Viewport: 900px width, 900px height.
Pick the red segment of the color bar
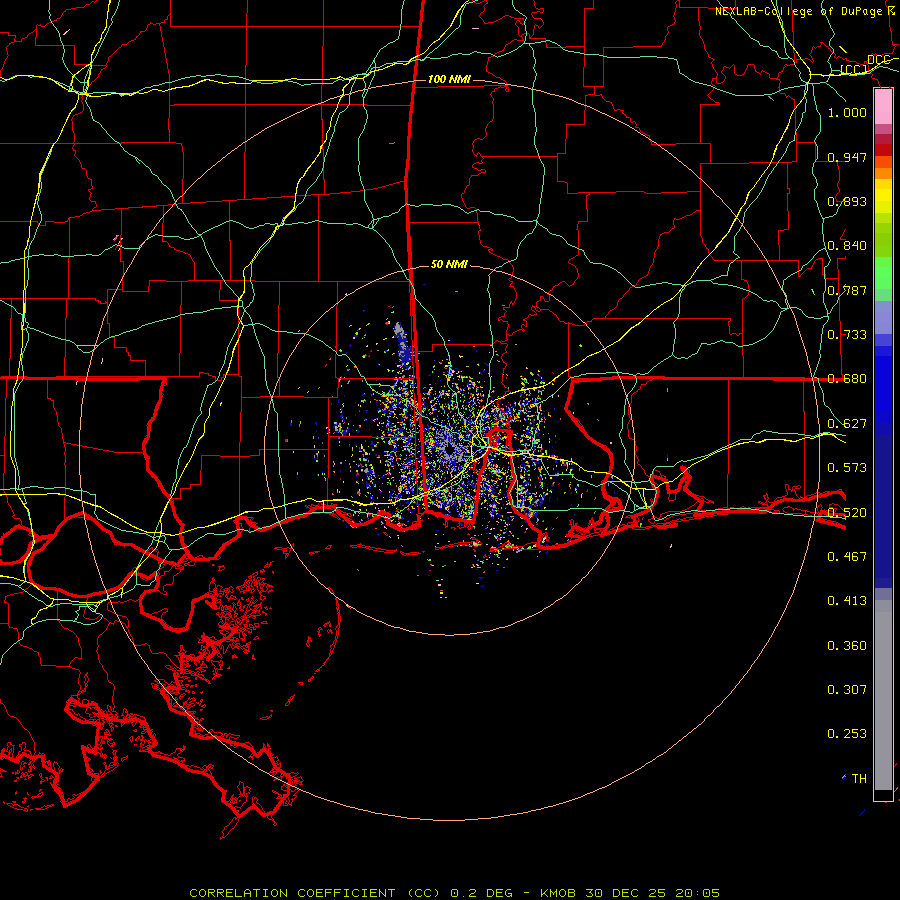883,150
